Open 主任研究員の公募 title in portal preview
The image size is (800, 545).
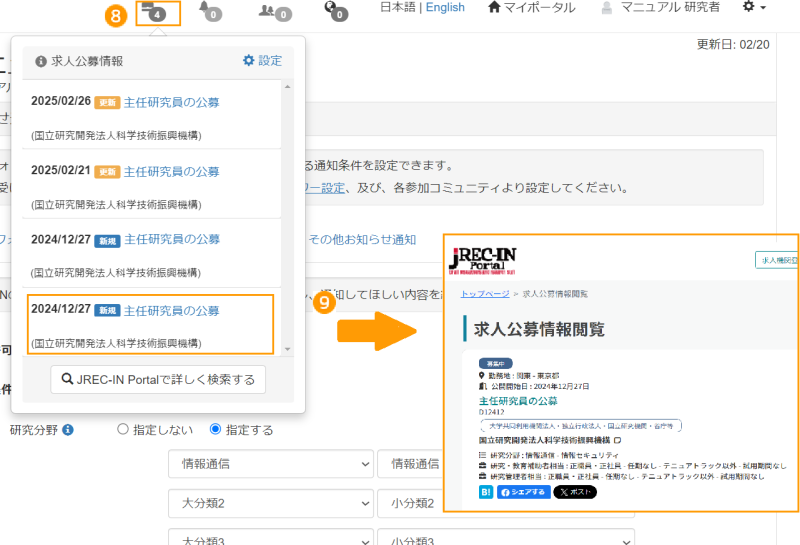[518, 401]
